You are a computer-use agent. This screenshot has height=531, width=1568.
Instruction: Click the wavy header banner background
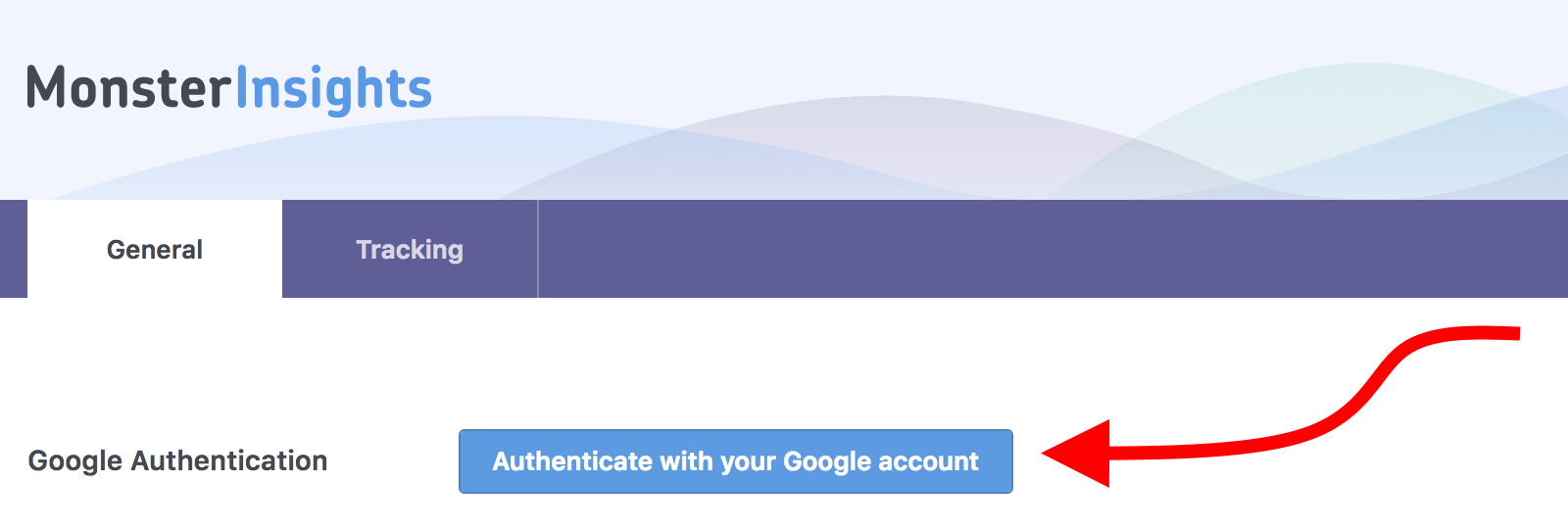tap(980, 98)
